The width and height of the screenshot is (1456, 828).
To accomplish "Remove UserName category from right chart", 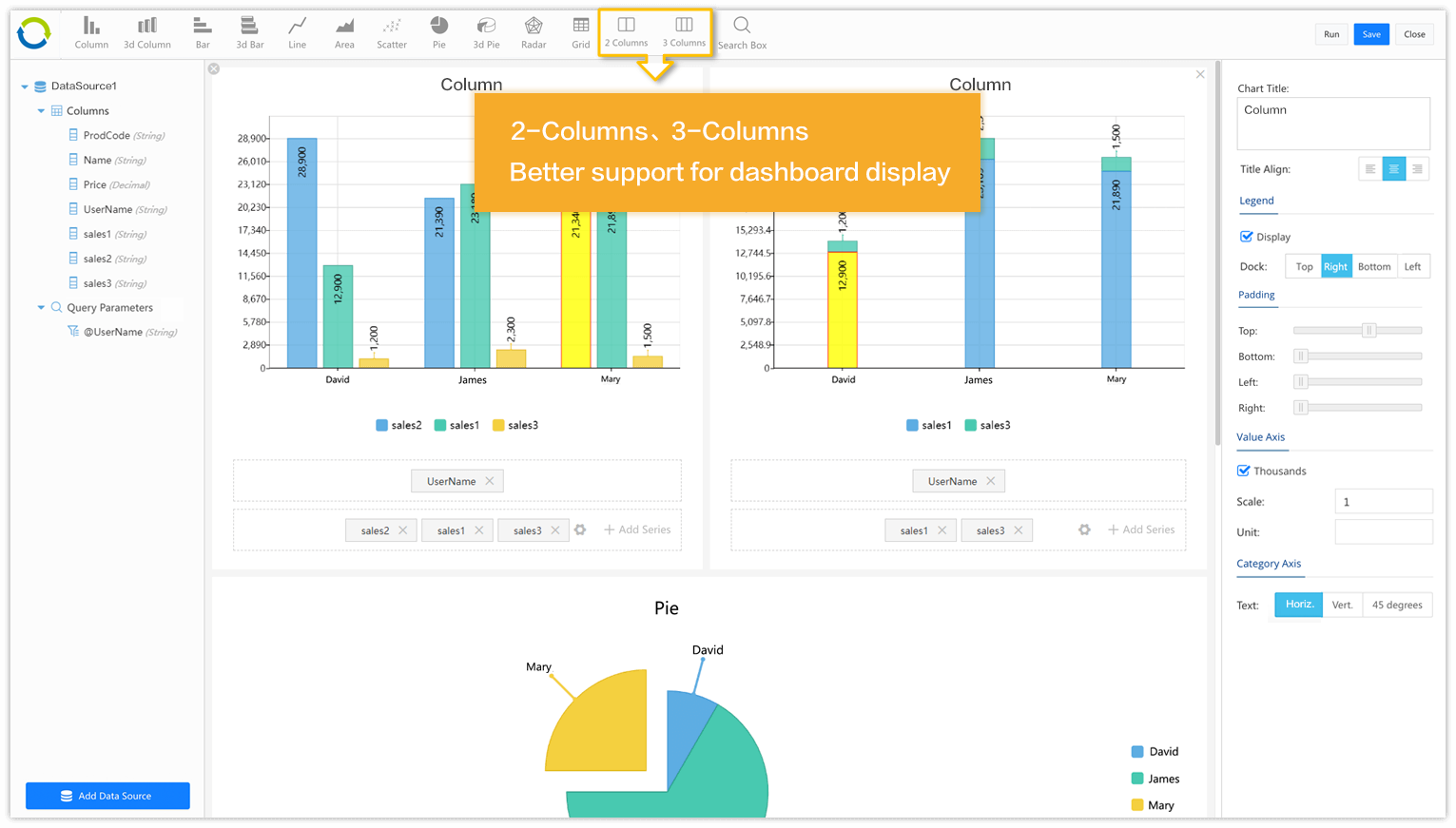I will pyautogui.click(x=991, y=481).
